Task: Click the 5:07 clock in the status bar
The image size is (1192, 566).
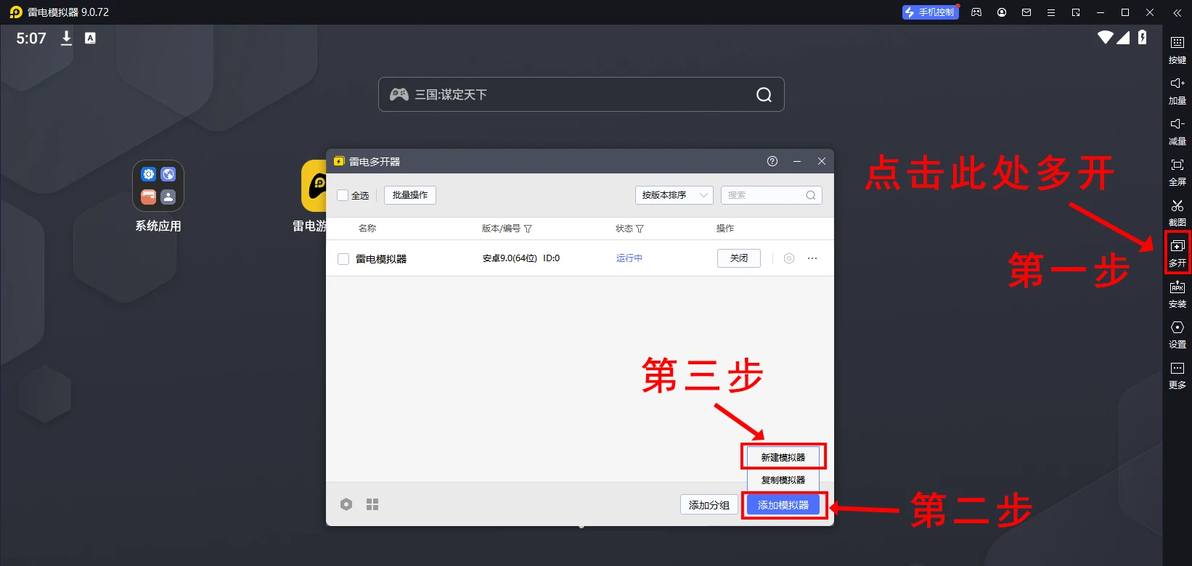Action: (31, 38)
